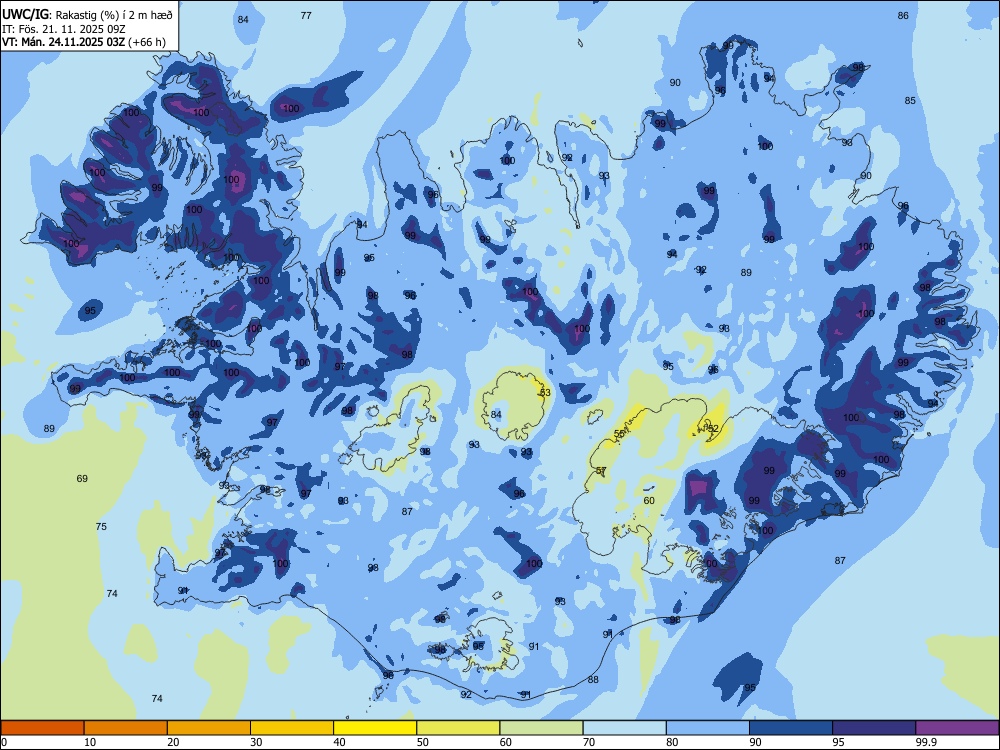Select the indigo 95–99.9 legend swatch
The image size is (1000, 750).
click(x=874, y=728)
